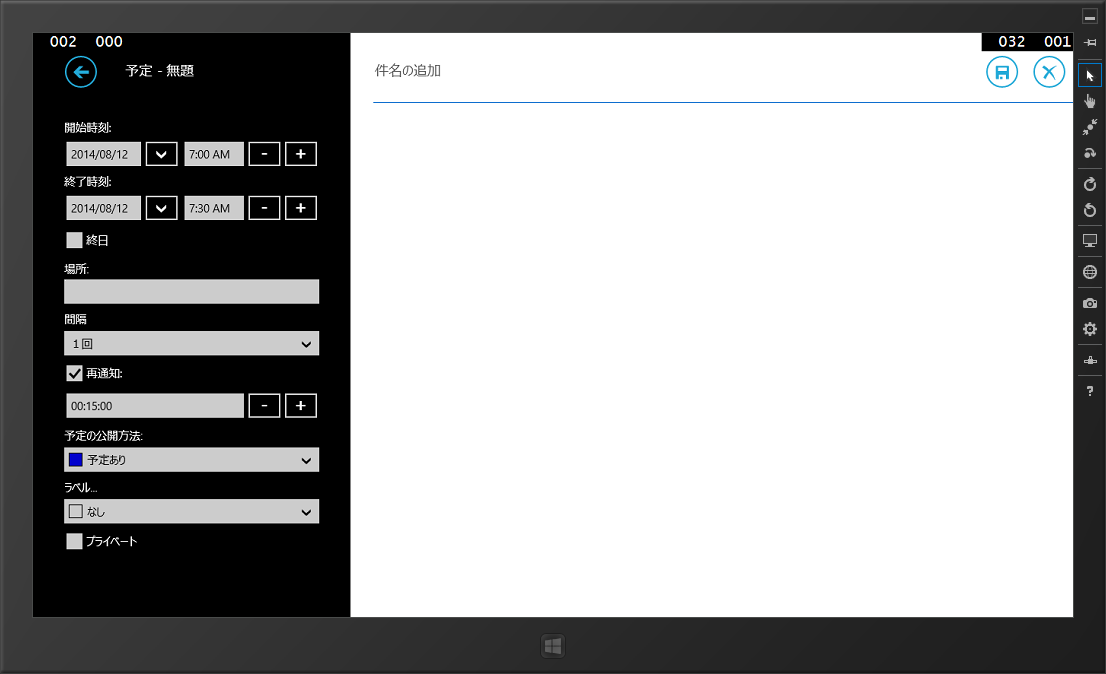Select the pinch/zoom touch mode icon
Viewport: 1106px width, 674px height.
click(x=1090, y=127)
